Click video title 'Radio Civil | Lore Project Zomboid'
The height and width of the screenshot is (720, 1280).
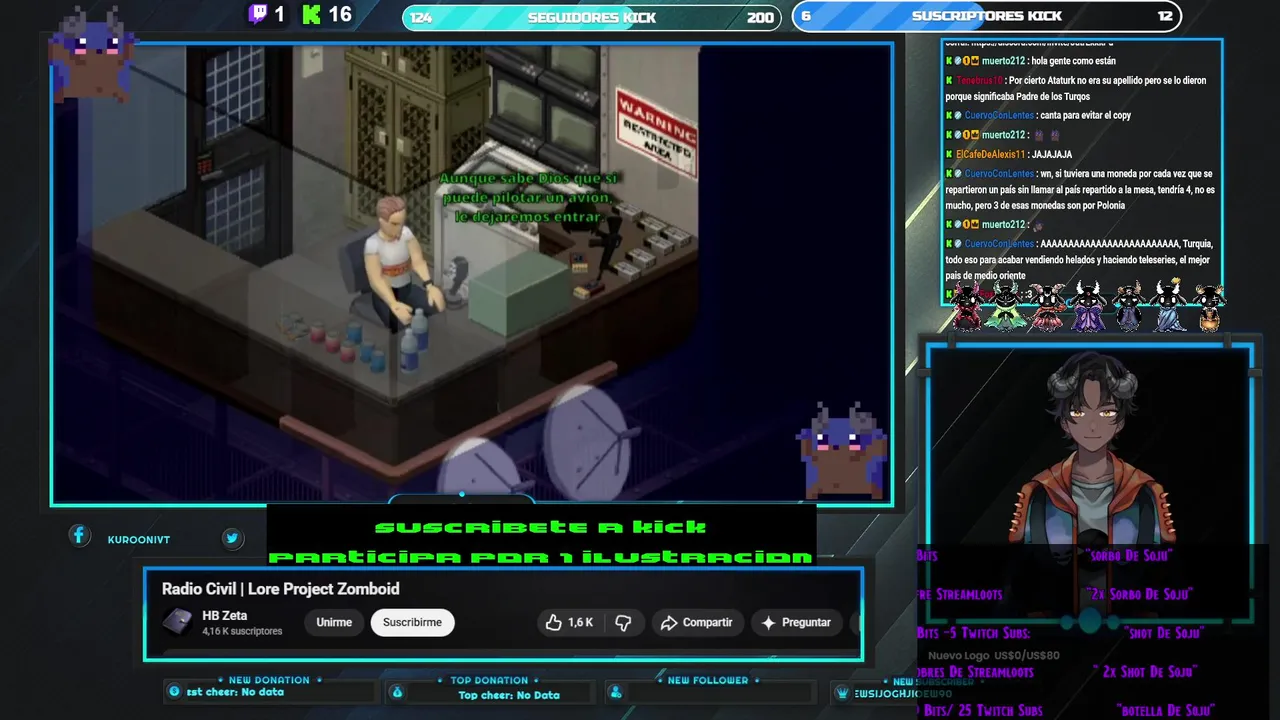tap(281, 589)
